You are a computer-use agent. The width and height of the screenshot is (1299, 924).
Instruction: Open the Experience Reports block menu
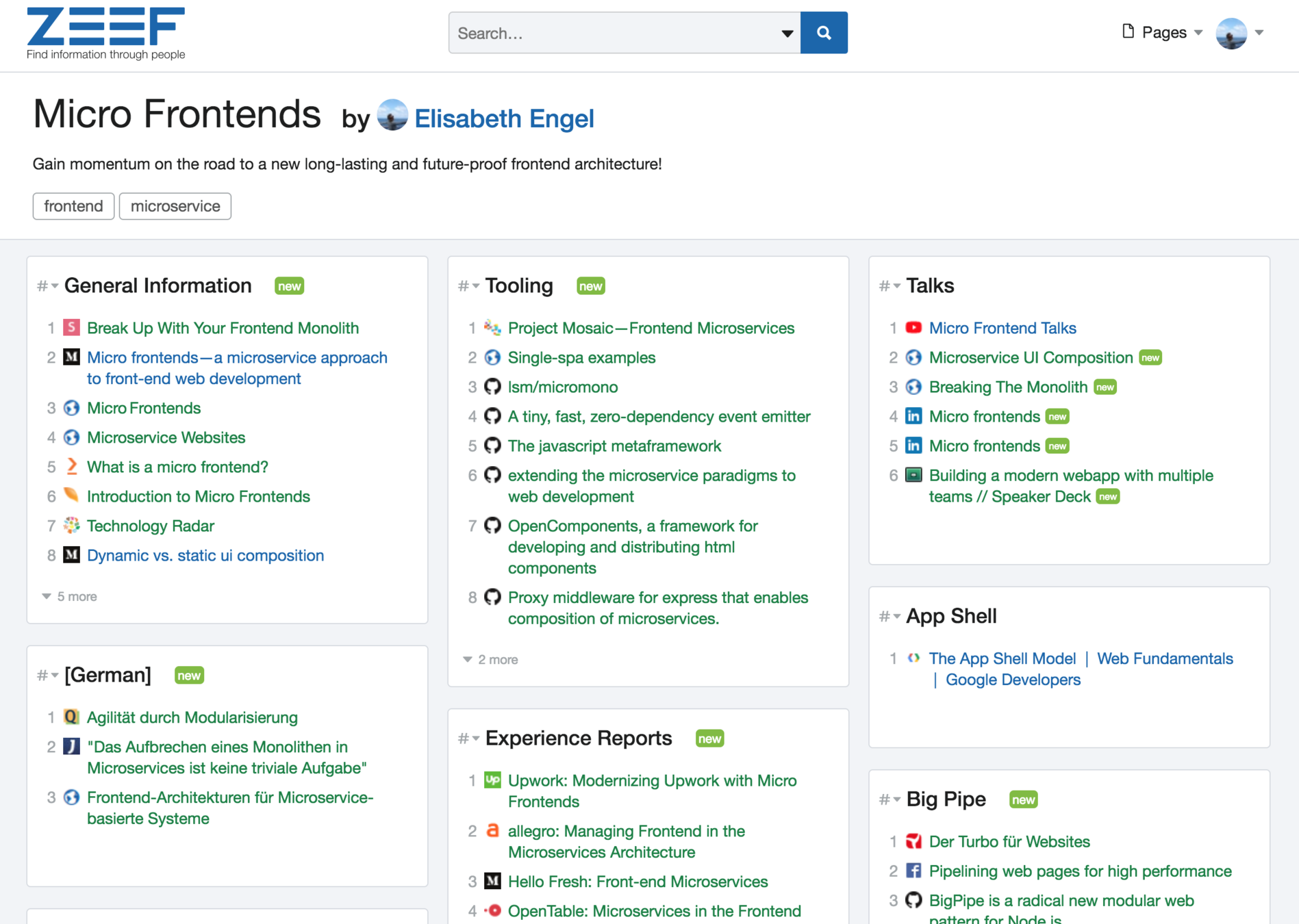tap(468, 738)
